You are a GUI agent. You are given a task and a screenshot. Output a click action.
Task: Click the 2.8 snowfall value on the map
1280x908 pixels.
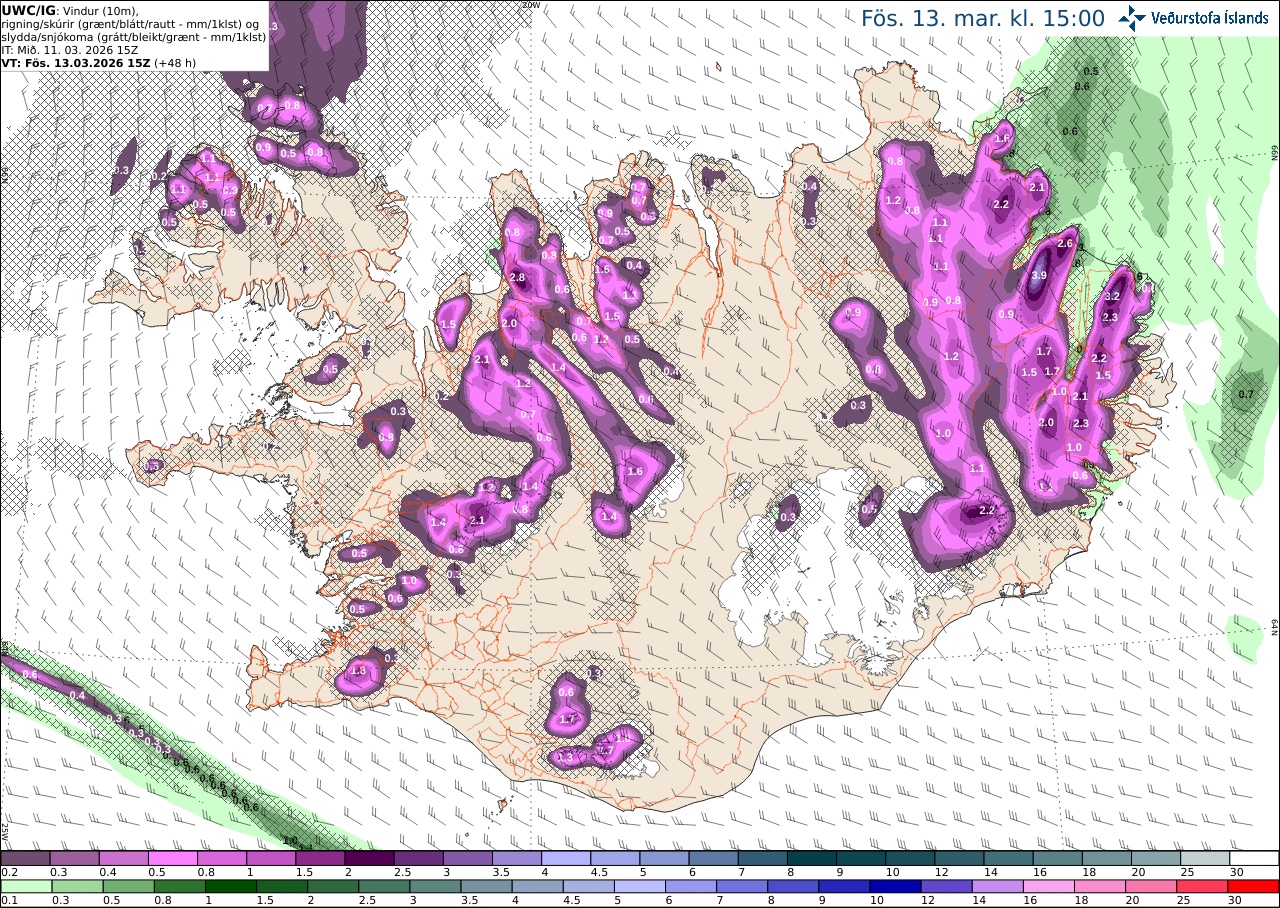pyautogui.click(x=517, y=277)
